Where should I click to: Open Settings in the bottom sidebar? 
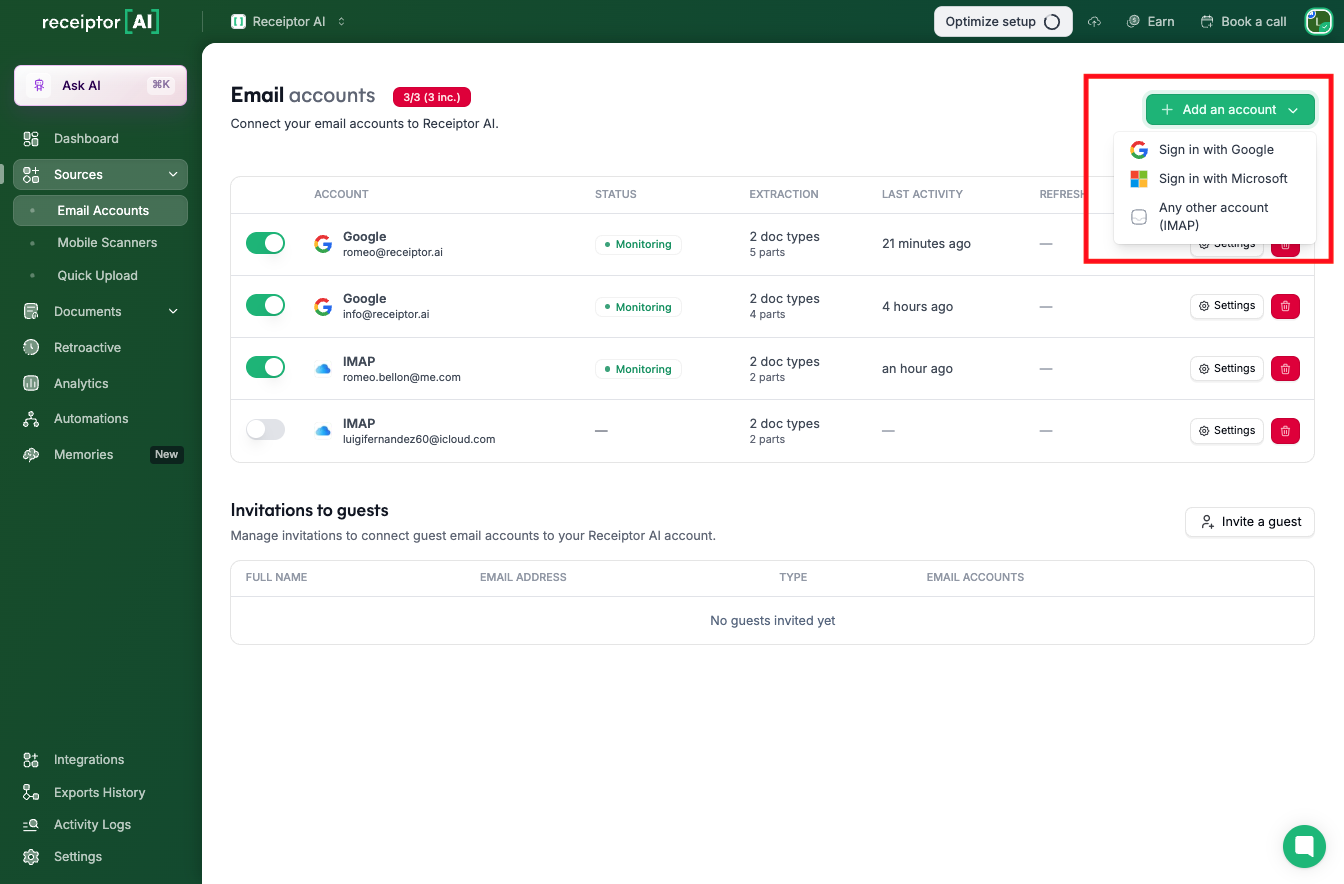[x=100, y=857]
